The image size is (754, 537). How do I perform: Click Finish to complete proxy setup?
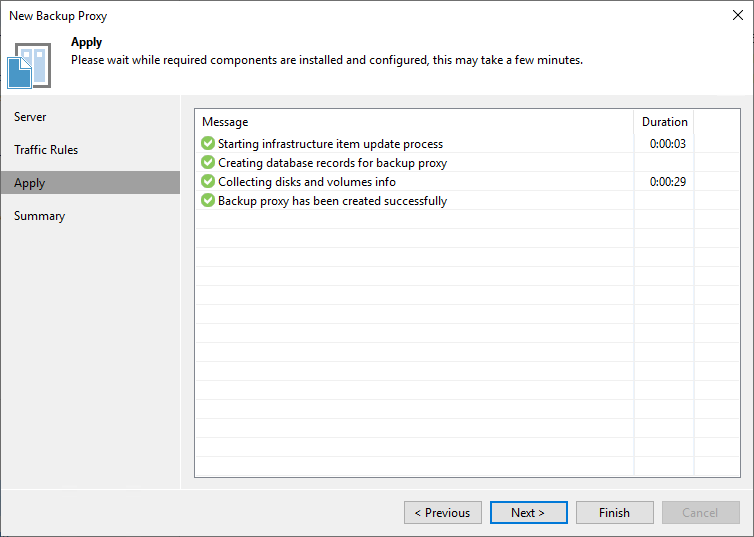pyautogui.click(x=614, y=513)
